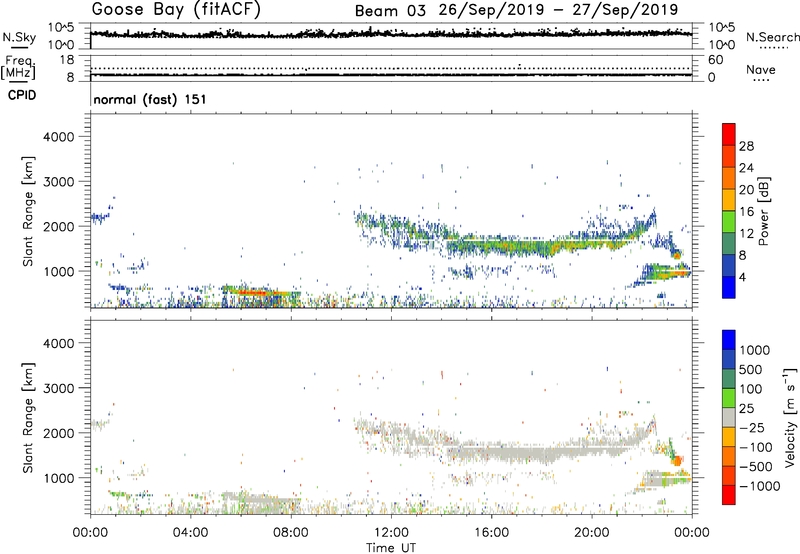Click the 2000 tick on power panel

(58, 226)
